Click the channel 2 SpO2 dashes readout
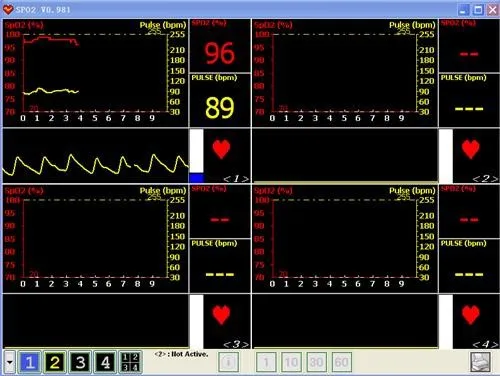 pos(469,54)
